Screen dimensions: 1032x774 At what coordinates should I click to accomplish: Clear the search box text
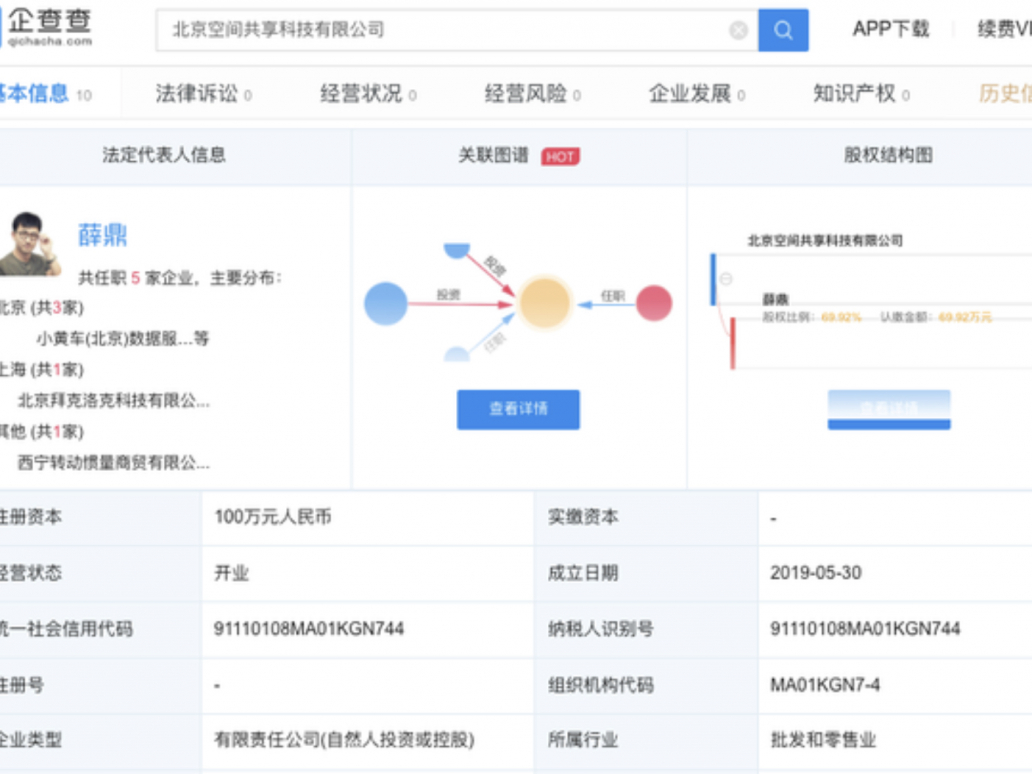738,30
